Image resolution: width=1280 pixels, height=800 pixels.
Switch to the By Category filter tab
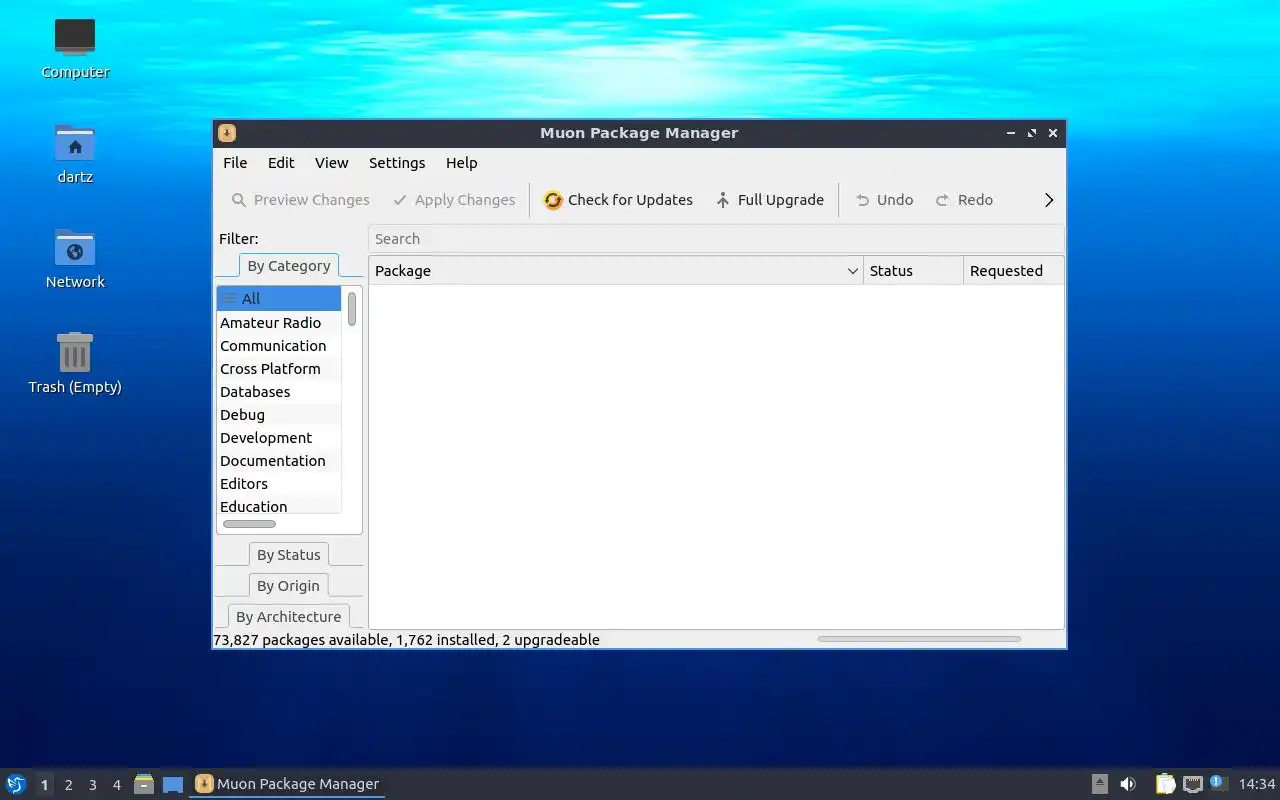289,266
